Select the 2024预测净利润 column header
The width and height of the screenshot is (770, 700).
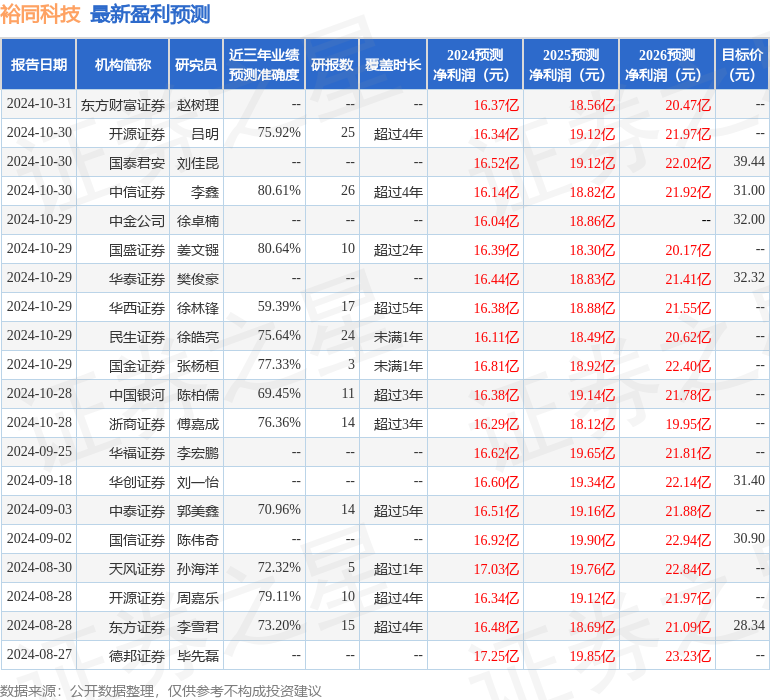coord(475,64)
